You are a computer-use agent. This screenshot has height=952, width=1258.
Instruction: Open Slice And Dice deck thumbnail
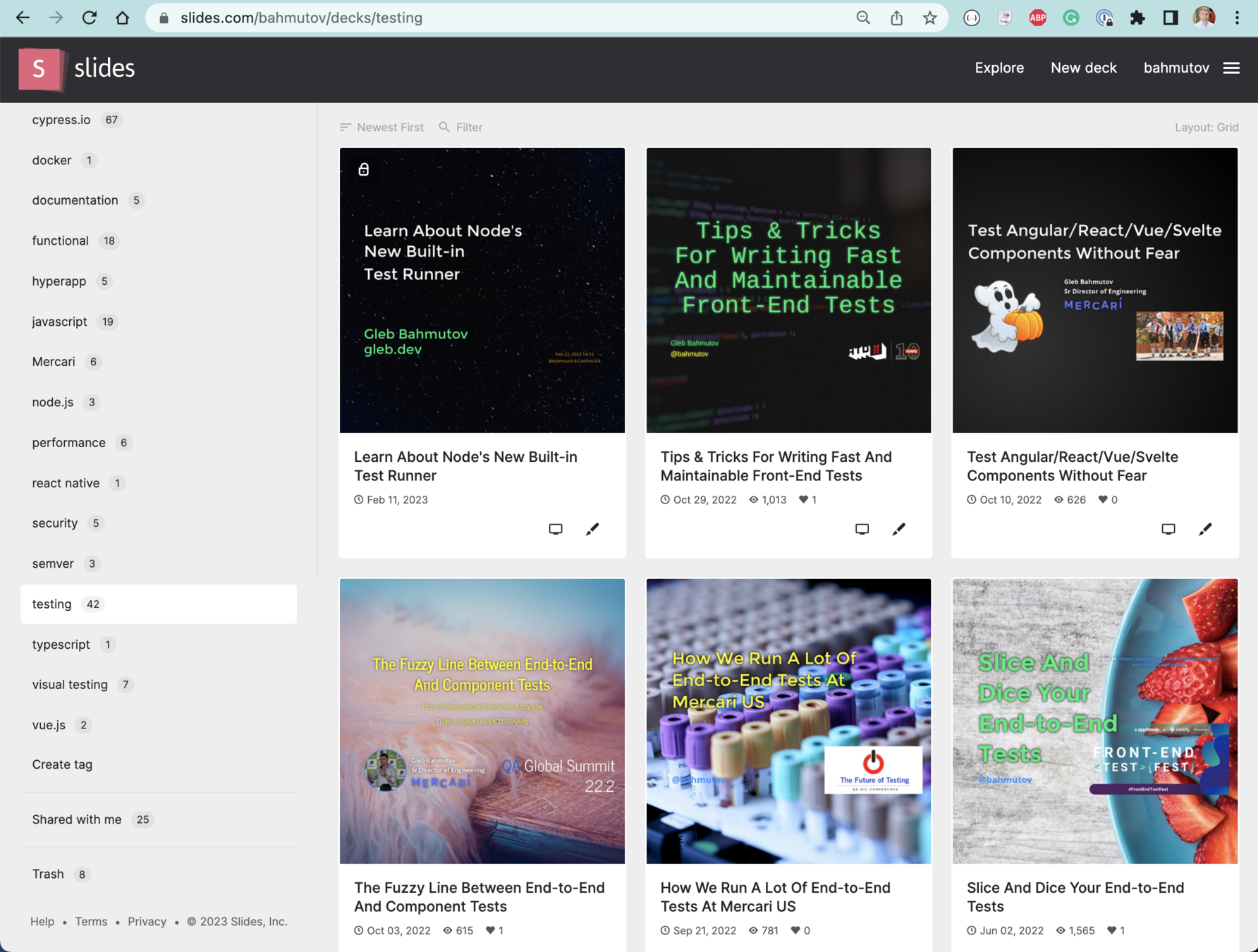point(1095,721)
